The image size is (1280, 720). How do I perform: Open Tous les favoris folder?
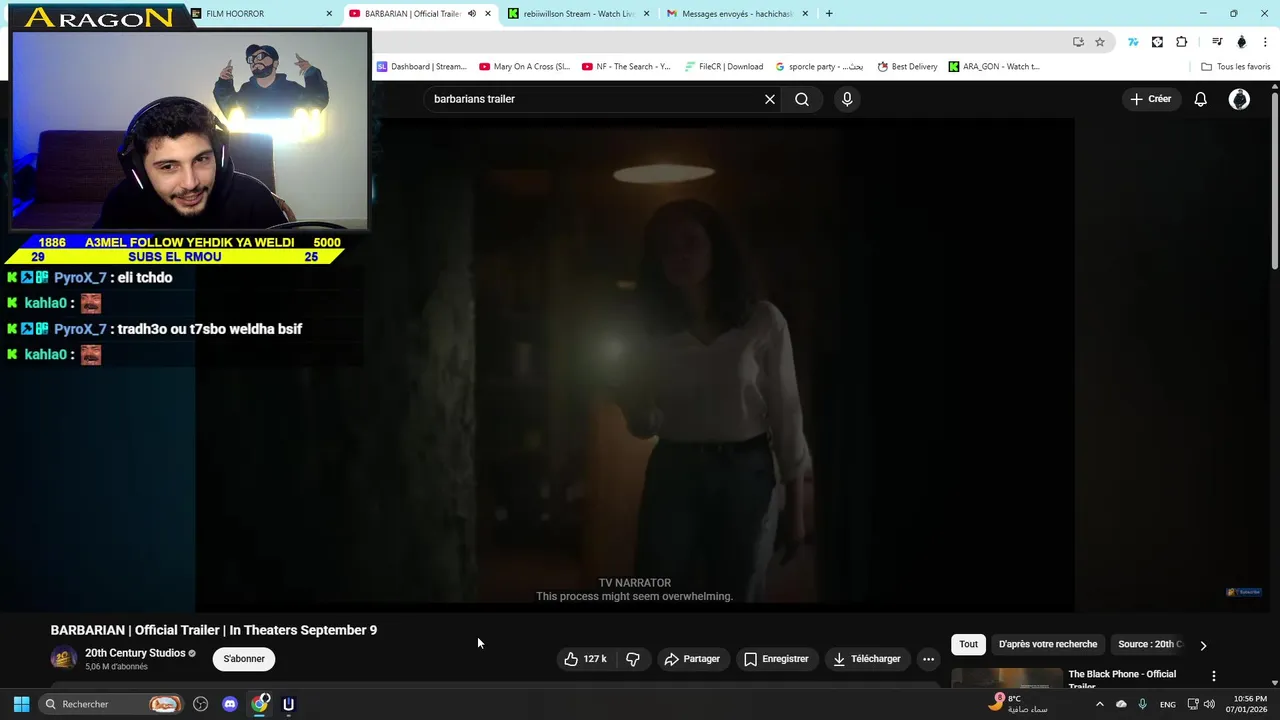(1235, 67)
